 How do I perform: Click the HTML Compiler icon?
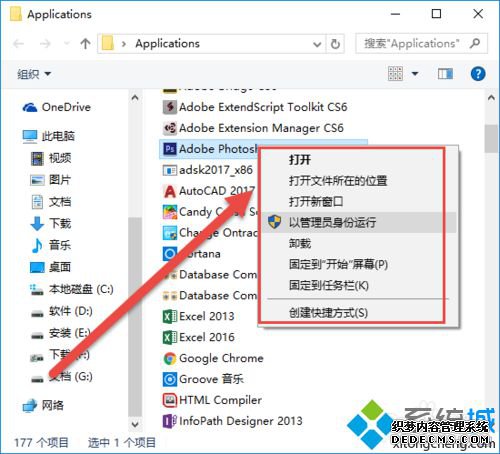click(x=170, y=400)
